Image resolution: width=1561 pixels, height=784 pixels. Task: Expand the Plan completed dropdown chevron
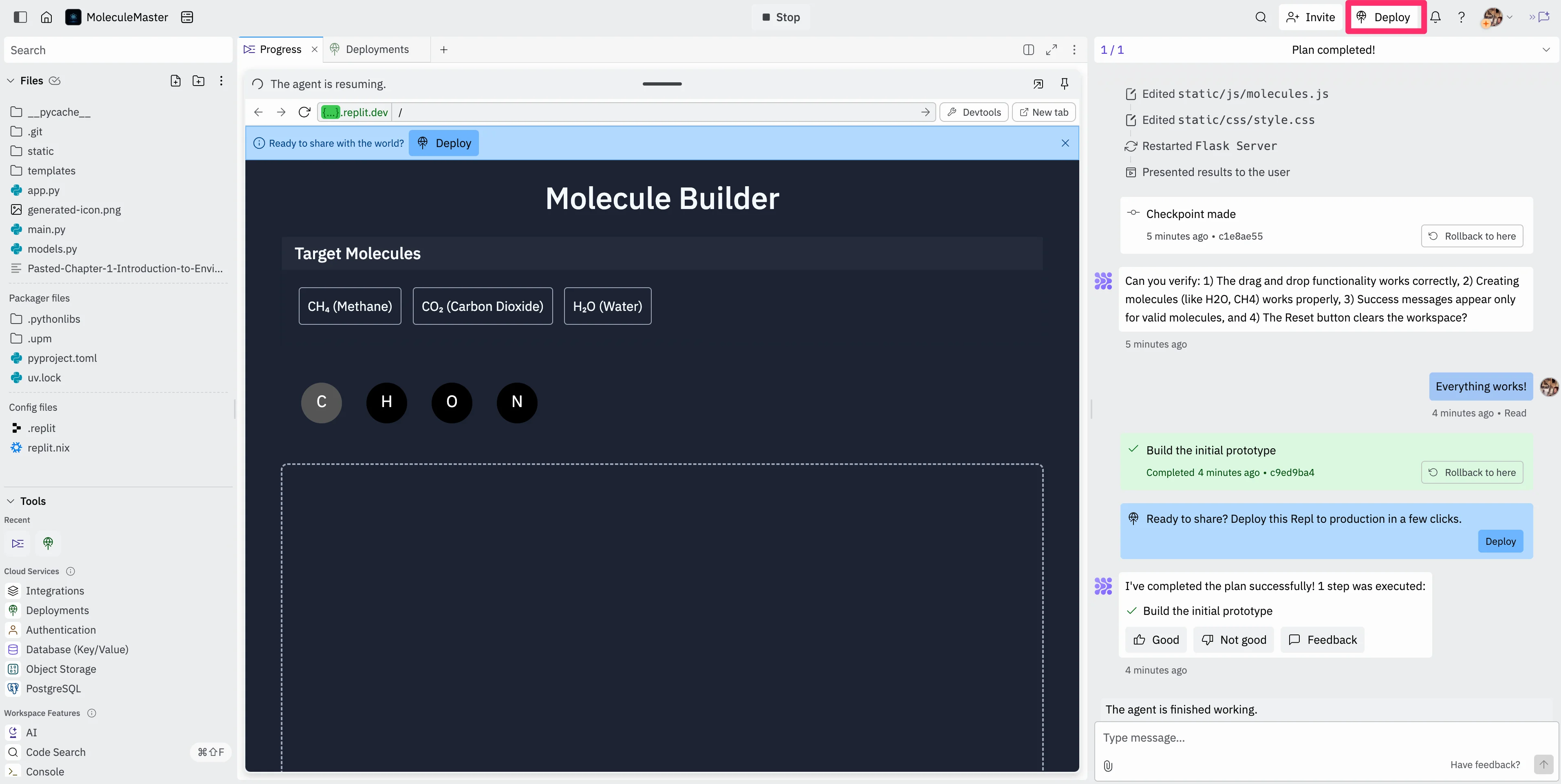[x=1546, y=50]
